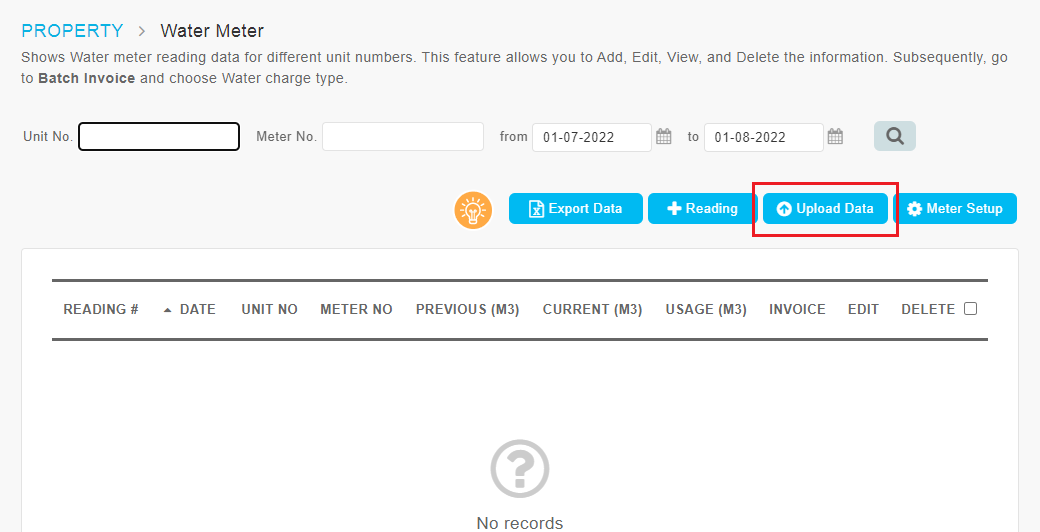Click the Export Data button

(x=576, y=208)
